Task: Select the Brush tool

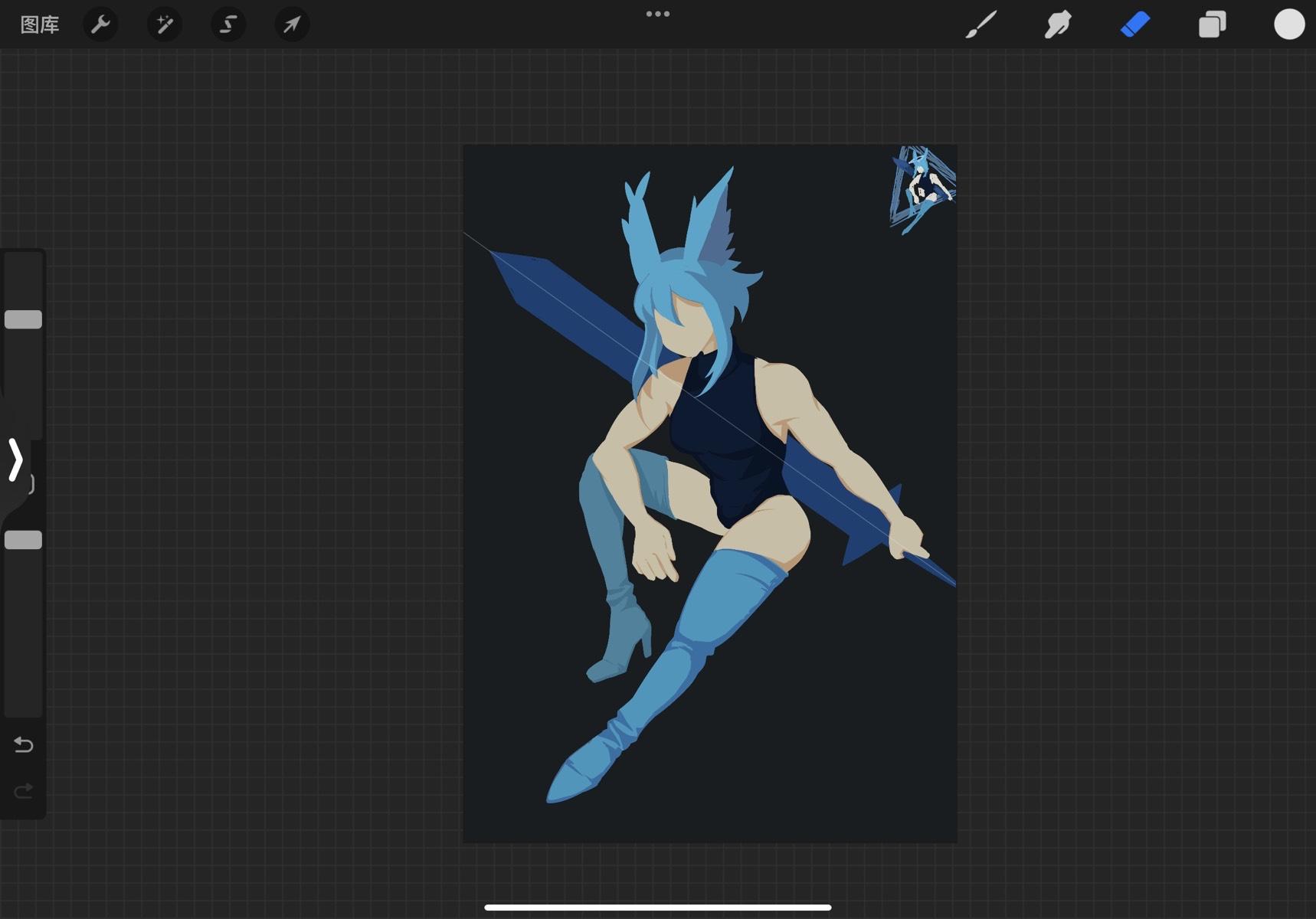Action: click(x=981, y=25)
